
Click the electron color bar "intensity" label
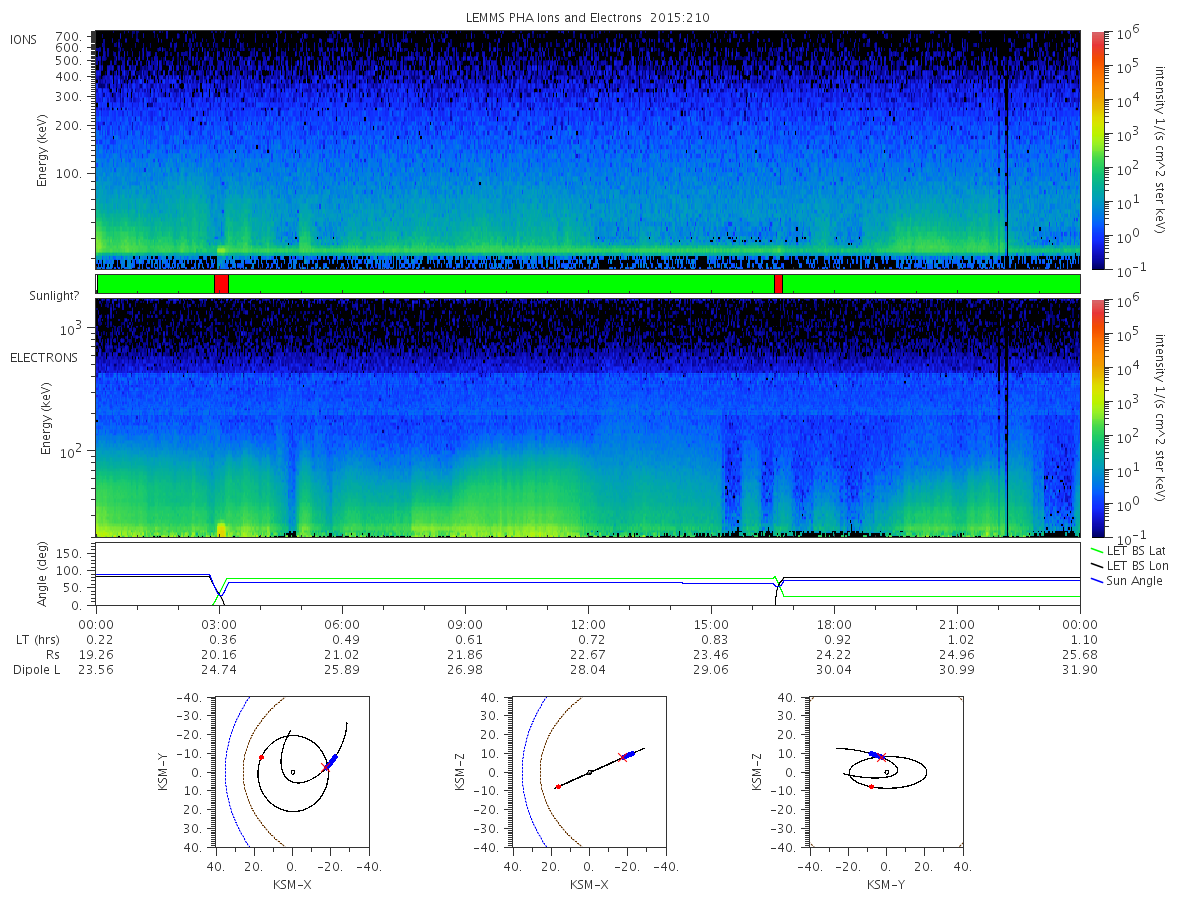click(1162, 418)
